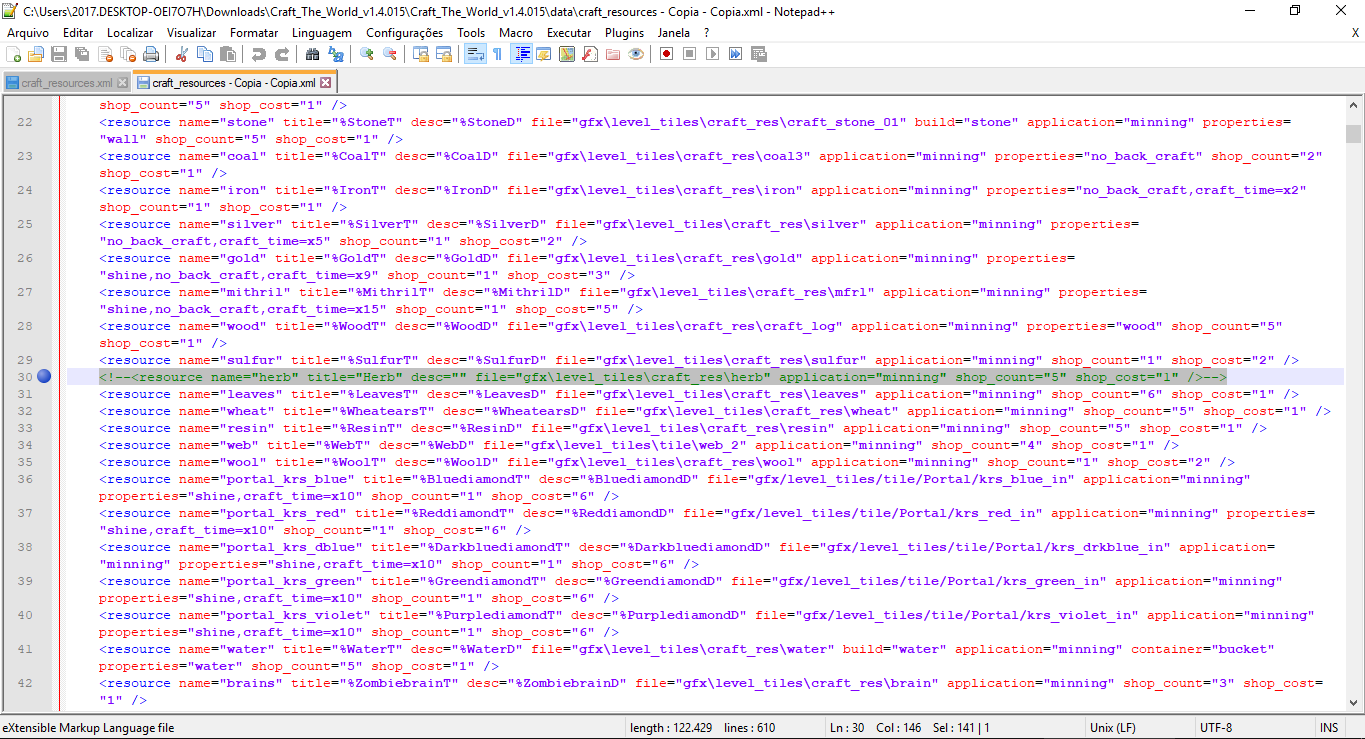
Task: Toggle INS insert mode in the status bar
Action: pyautogui.click(x=1329, y=728)
